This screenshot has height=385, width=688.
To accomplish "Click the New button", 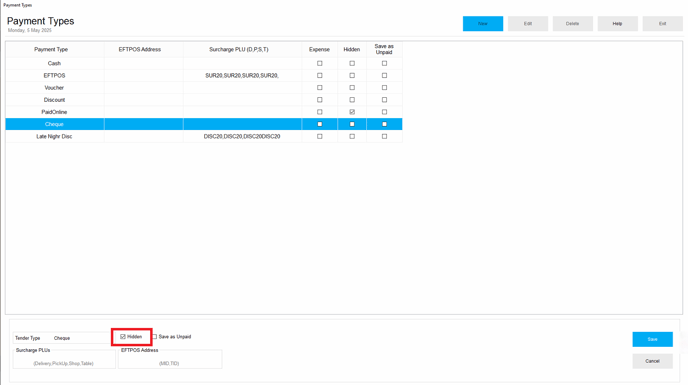I will pos(483,24).
